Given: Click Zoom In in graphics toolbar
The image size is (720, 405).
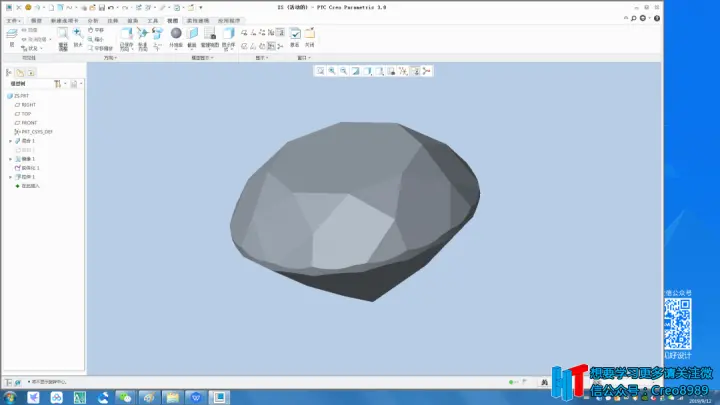Looking at the screenshot, I should (332, 71).
